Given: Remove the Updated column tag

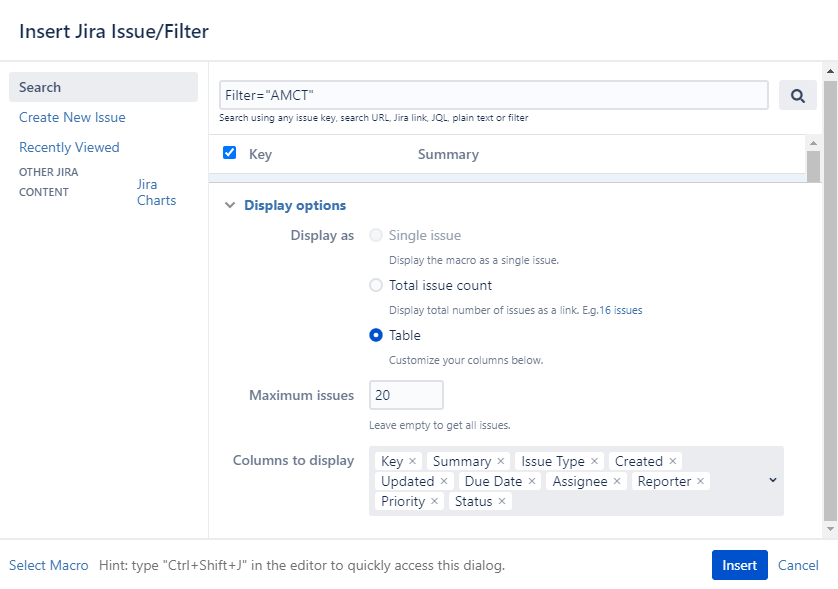Looking at the screenshot, I should pos(444,482).
